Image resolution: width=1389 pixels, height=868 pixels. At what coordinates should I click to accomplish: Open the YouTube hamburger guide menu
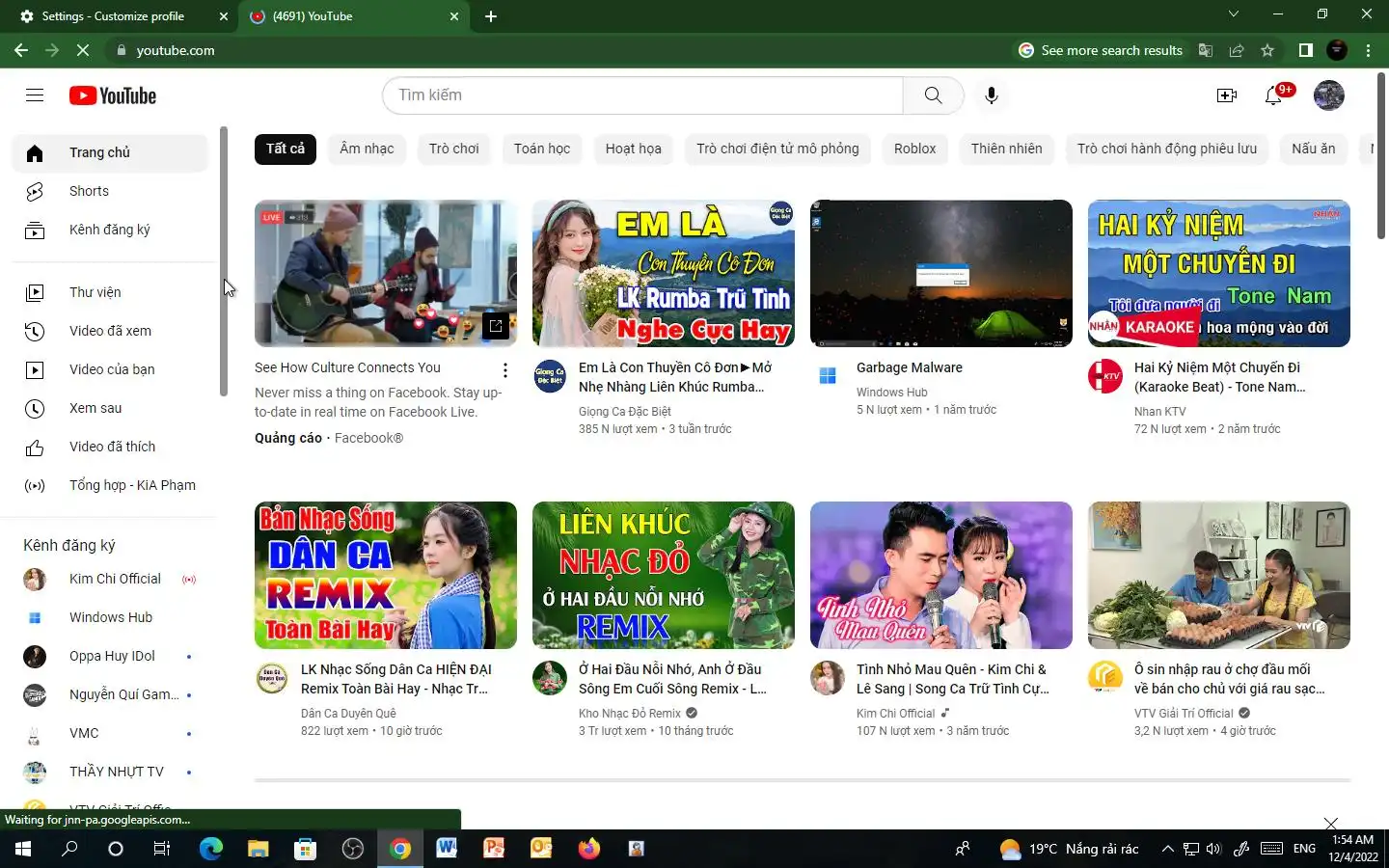(35, 95)
